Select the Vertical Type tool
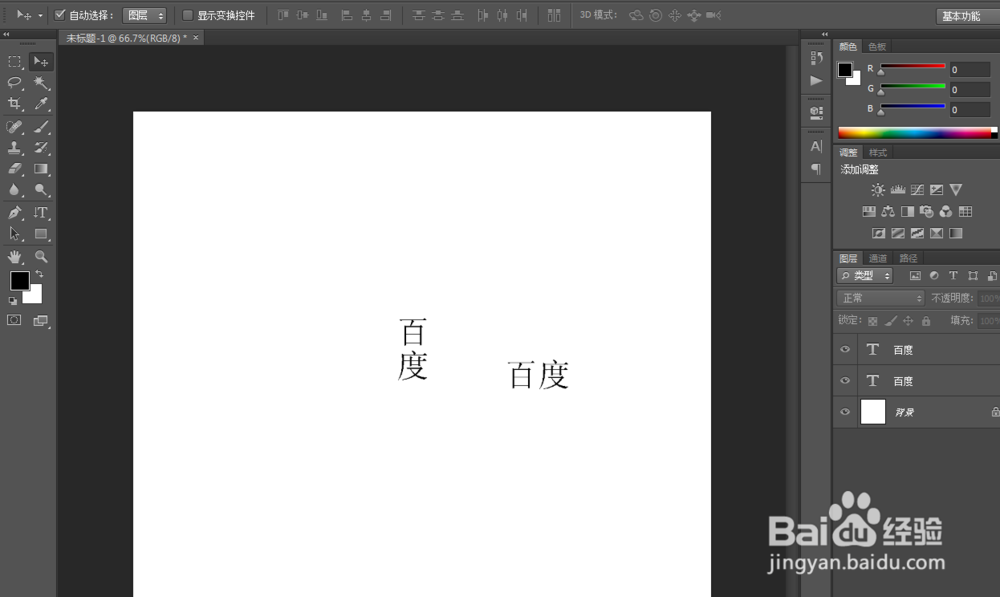This screenshot has height=597, width=1000. [x=41, y=213]
